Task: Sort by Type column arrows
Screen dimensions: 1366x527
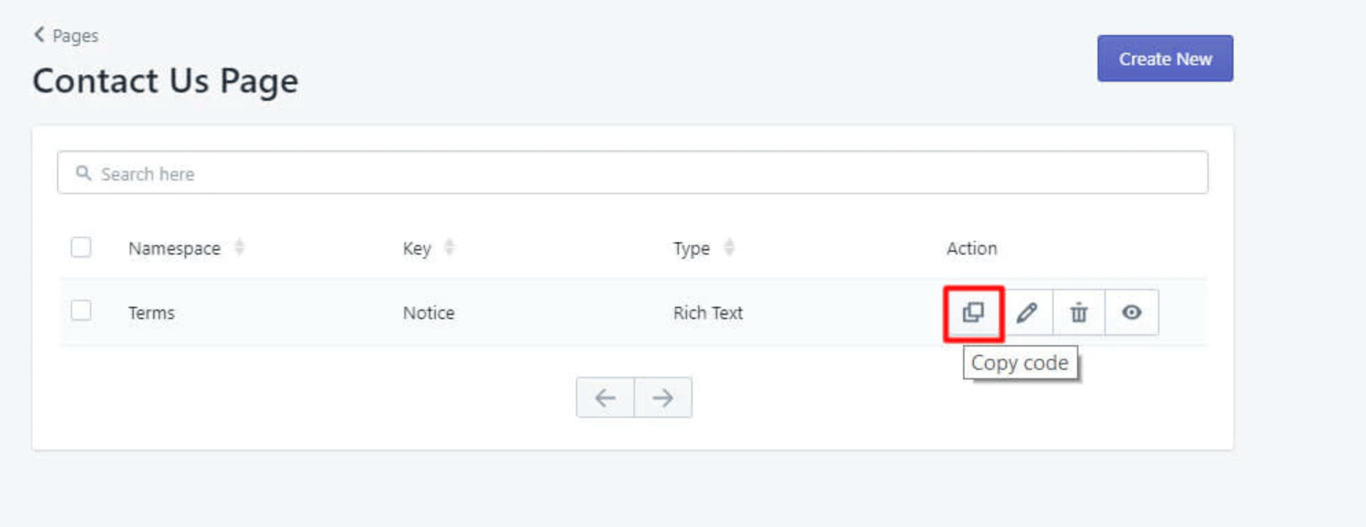Action: (728, 247)
